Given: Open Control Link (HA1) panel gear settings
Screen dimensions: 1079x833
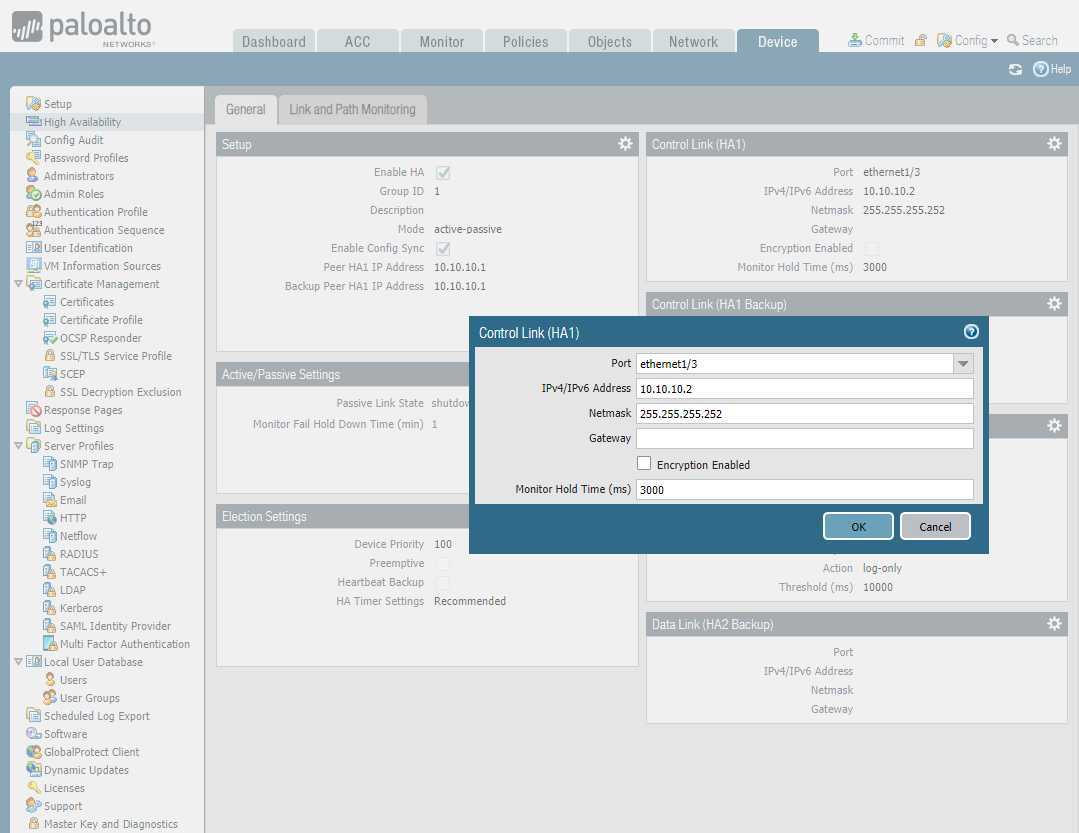Looking at the screenshot, I should click(1054, 144).
